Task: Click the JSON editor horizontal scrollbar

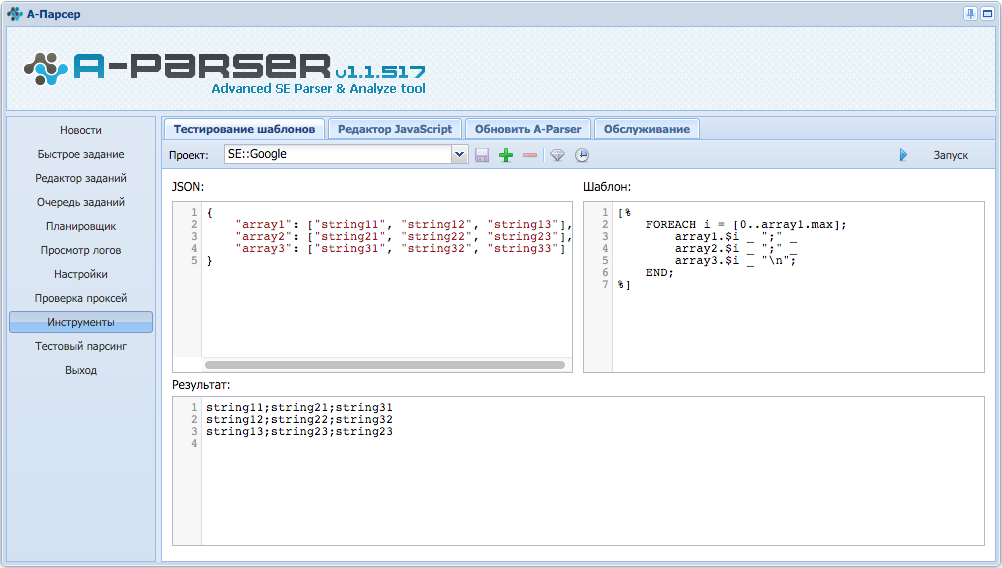Action: pos(385,365)
